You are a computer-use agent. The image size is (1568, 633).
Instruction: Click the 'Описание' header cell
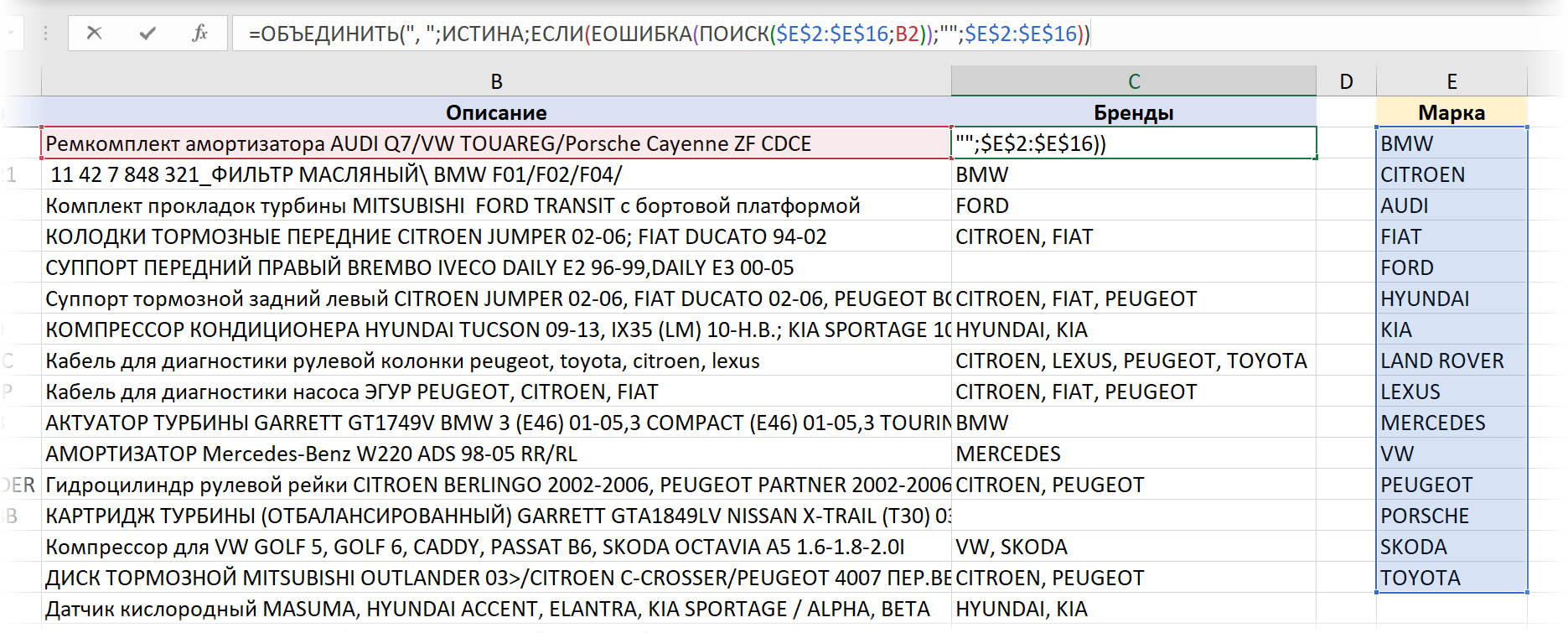[x=496, y=112]
